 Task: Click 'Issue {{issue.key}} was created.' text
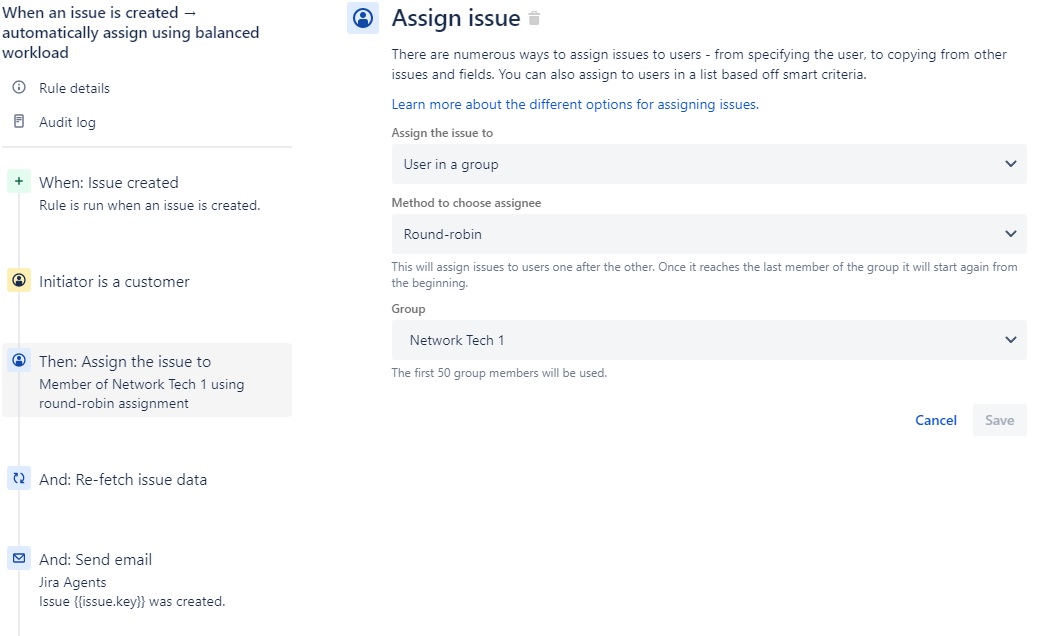(x=132, y=601)
